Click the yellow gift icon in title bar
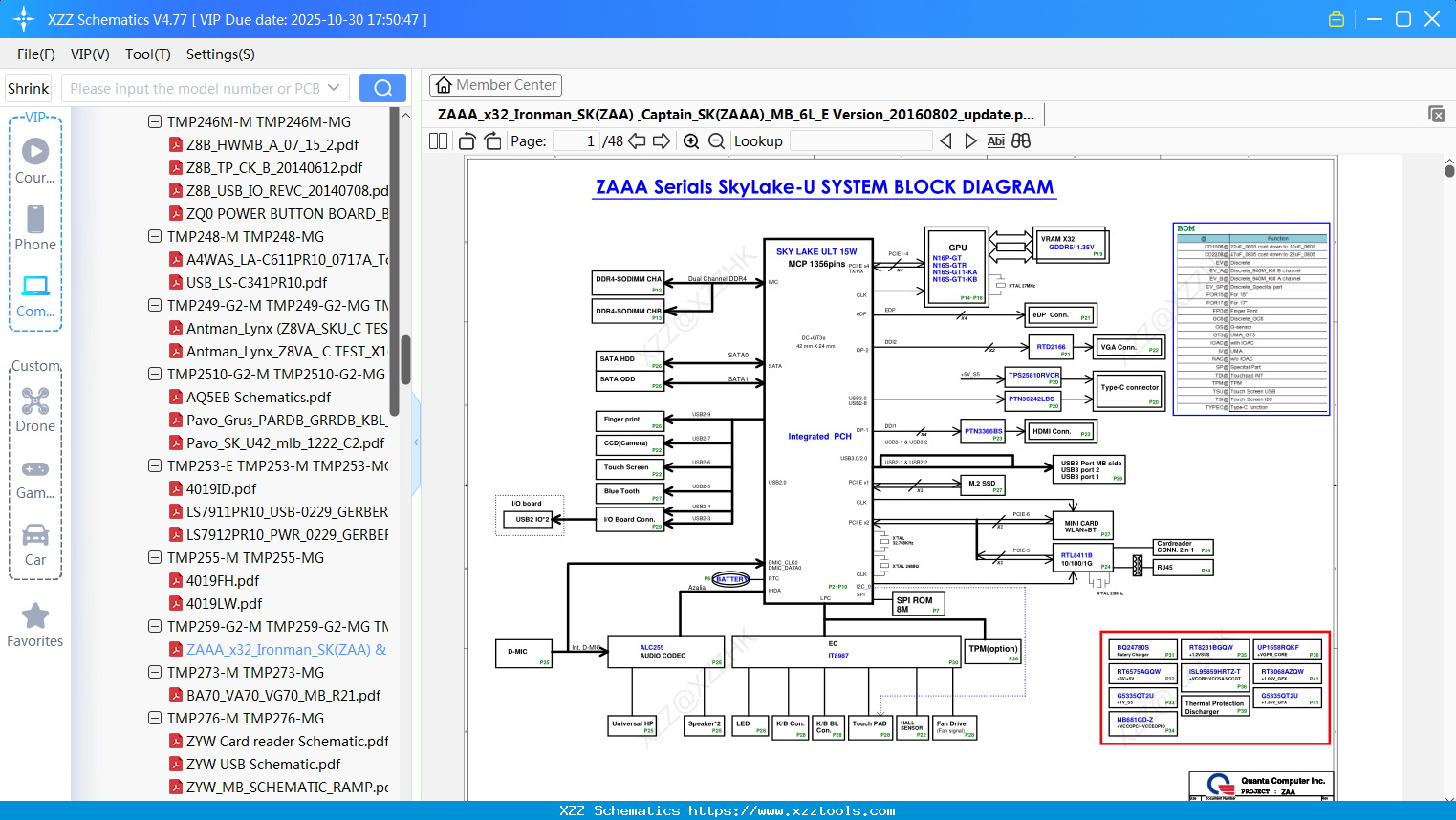The width and height of the screenshot is (1456, 820). tap(1336, 19)
